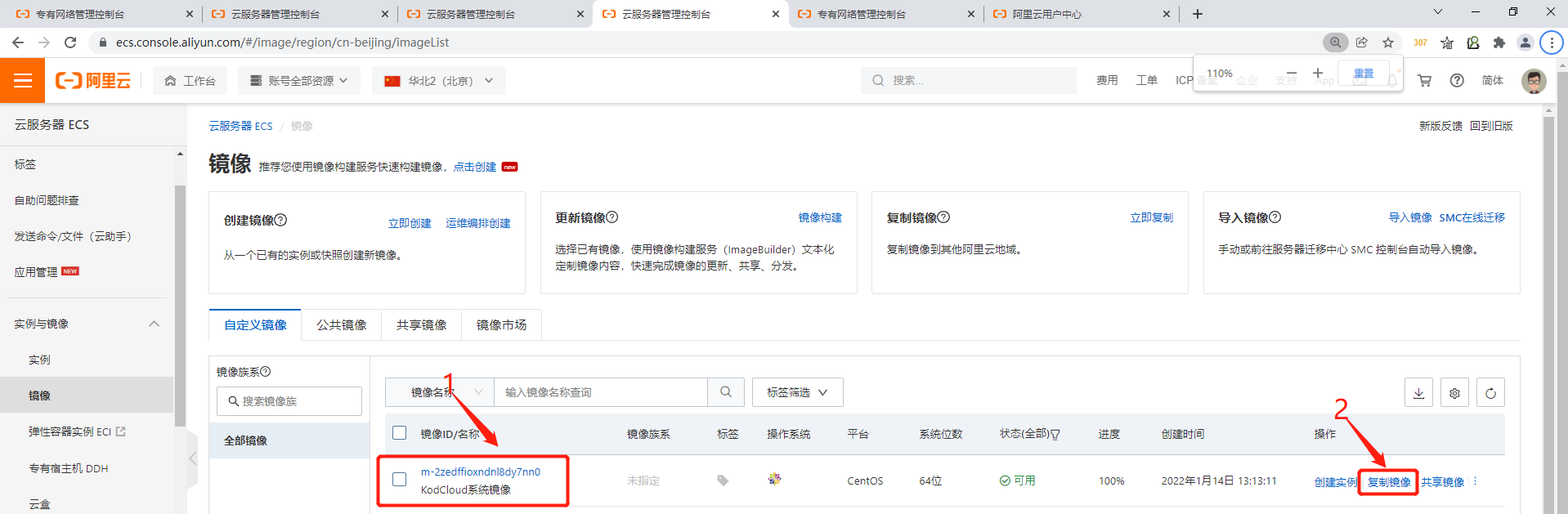Switch to the 自定义镜像 tab
The image size is (1568, 514).
coord(255,325)
